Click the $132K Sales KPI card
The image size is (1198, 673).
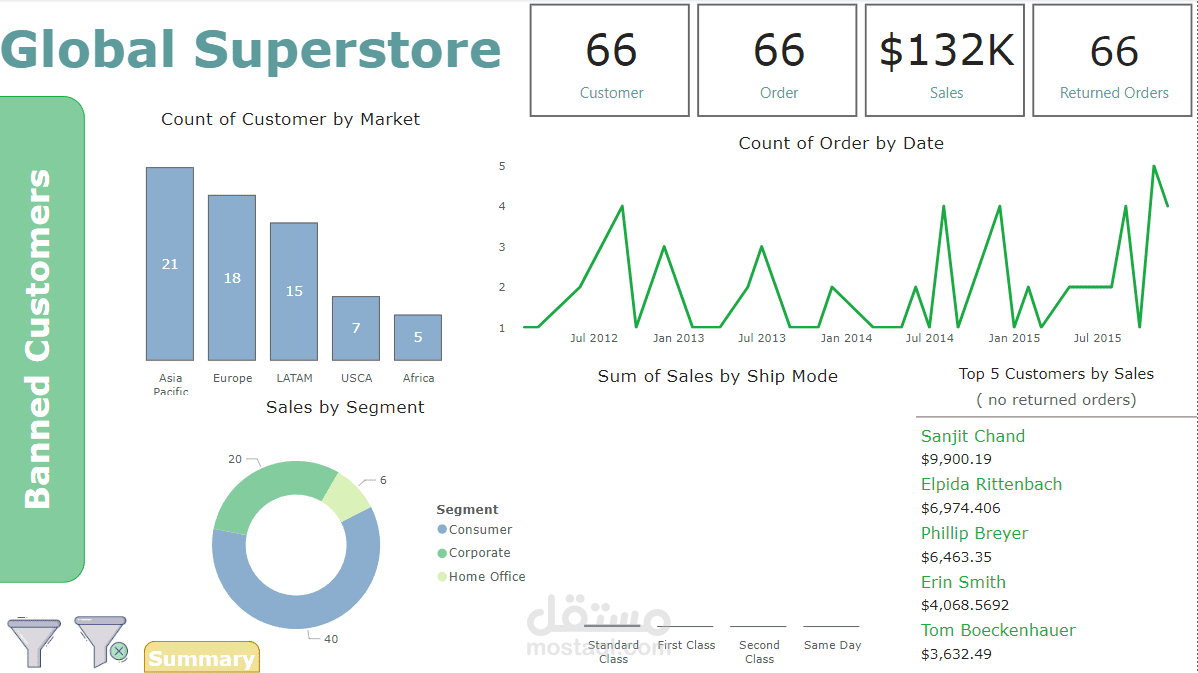[944, 57]
